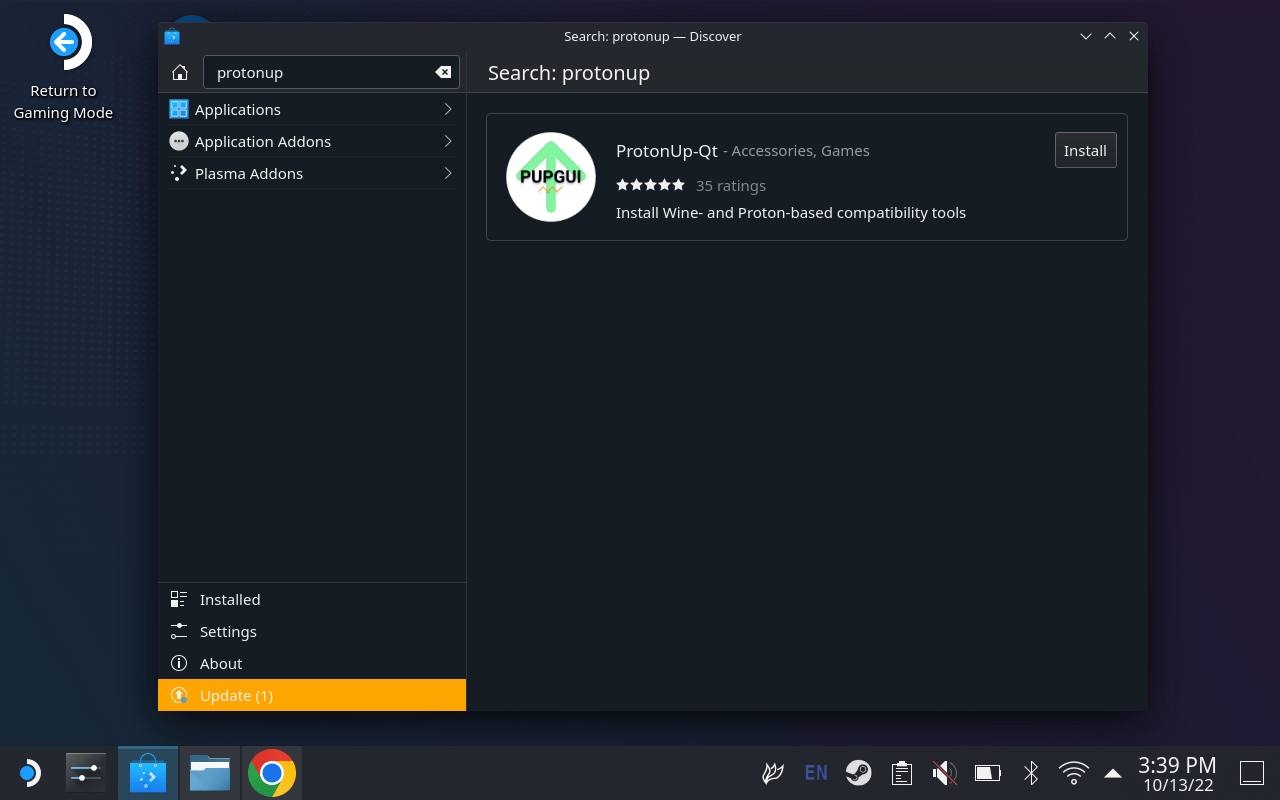Click the ProtonUp-Qt description text

pyautogui.click(x=791, y=212)
